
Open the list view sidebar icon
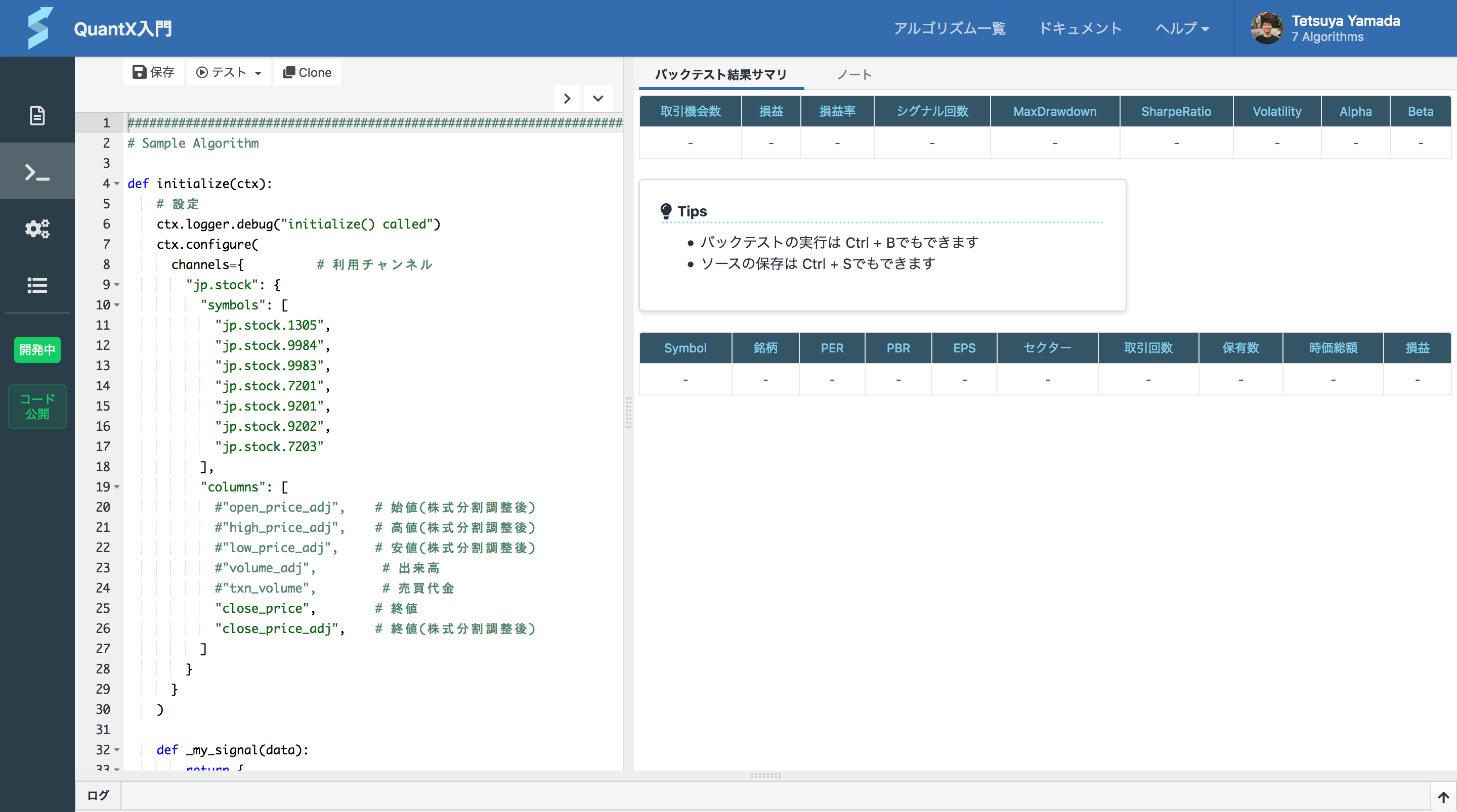pyautogui.click(x=37, y=285)
